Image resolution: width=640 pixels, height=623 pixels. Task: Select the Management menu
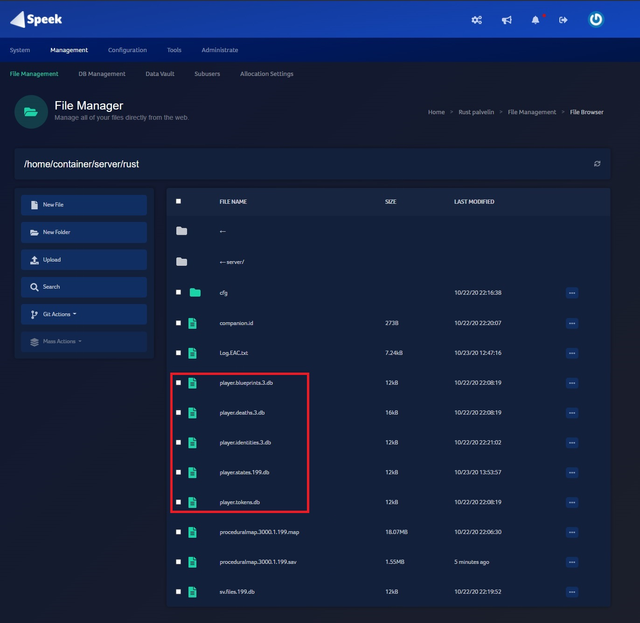coord(69,50)
